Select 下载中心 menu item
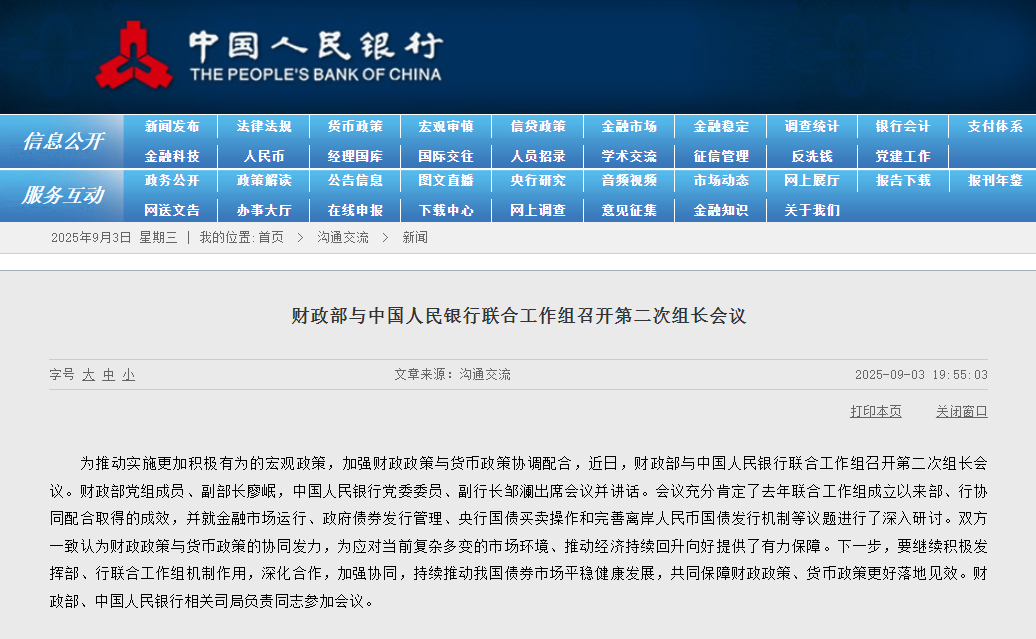 446,210
